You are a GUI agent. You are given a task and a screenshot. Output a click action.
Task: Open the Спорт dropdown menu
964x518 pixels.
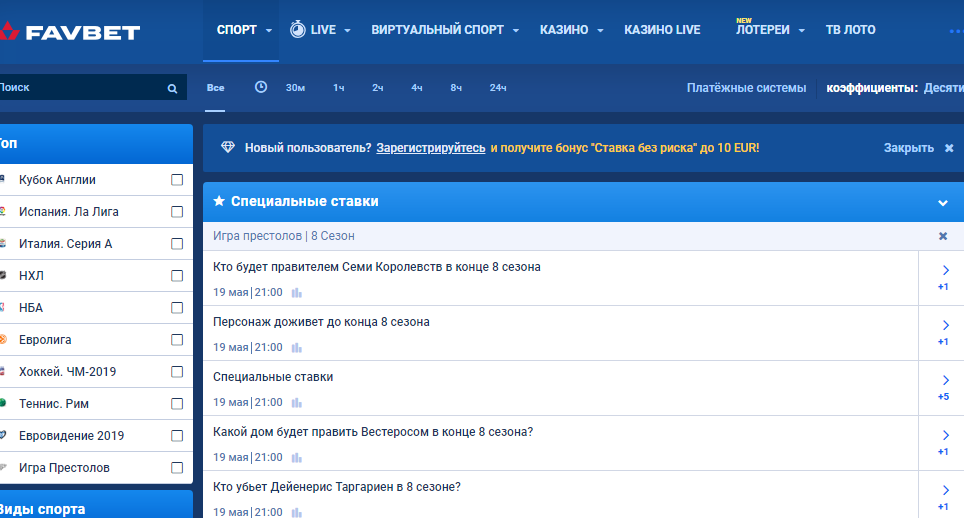pos(244,30)
